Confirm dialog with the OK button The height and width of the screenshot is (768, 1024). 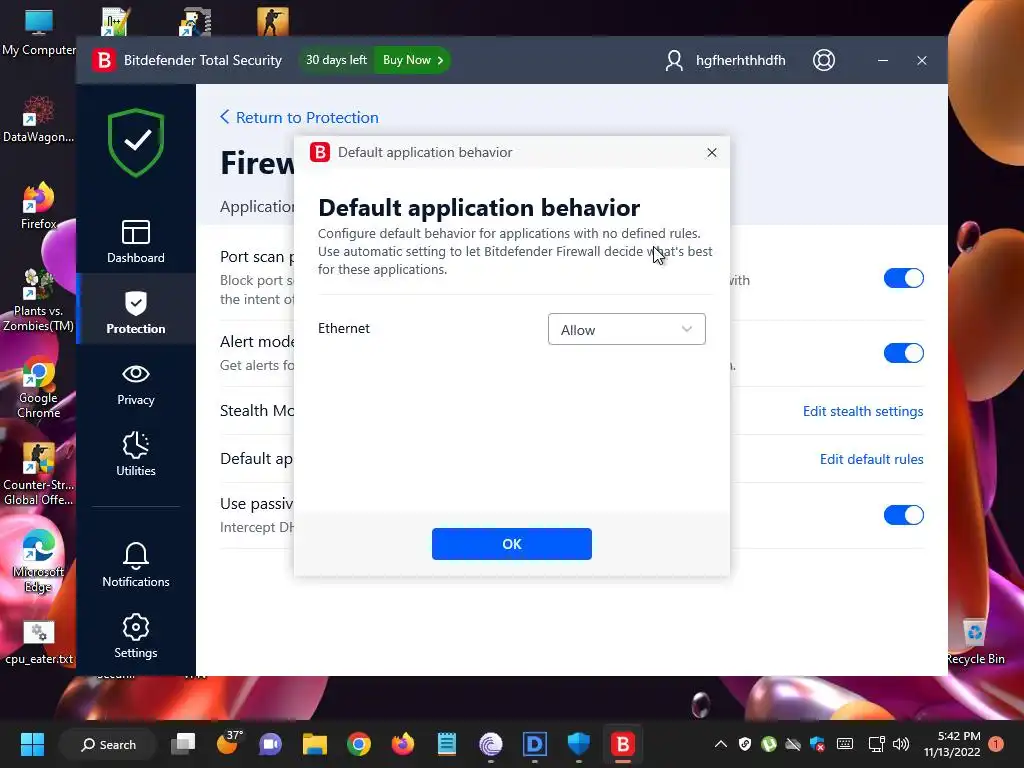(511, 544)
